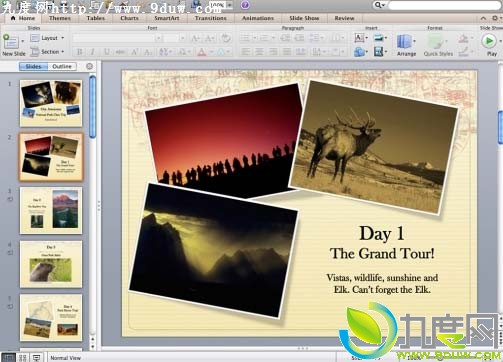Open the text direction tool
This screenshot has height=362, width=503.
[x=319, y=52]
